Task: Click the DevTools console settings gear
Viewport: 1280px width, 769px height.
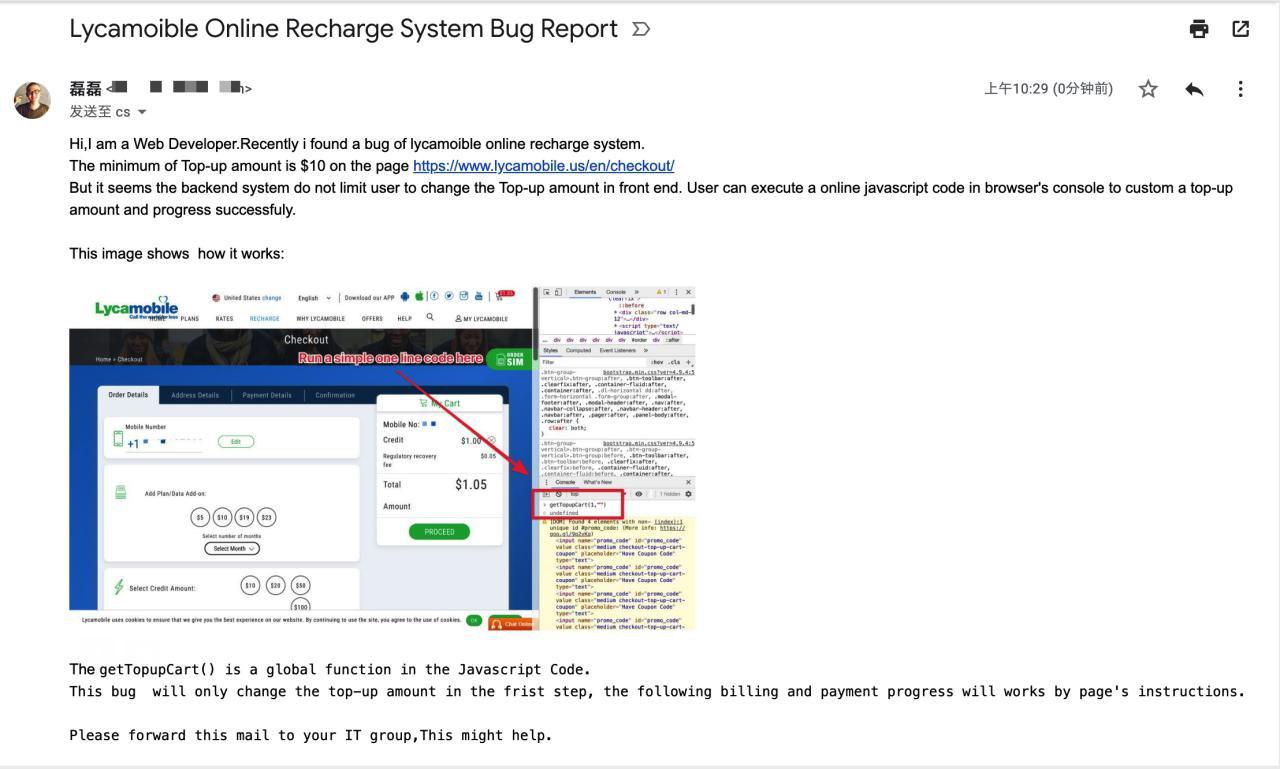Action: click(x=688, y=494)
